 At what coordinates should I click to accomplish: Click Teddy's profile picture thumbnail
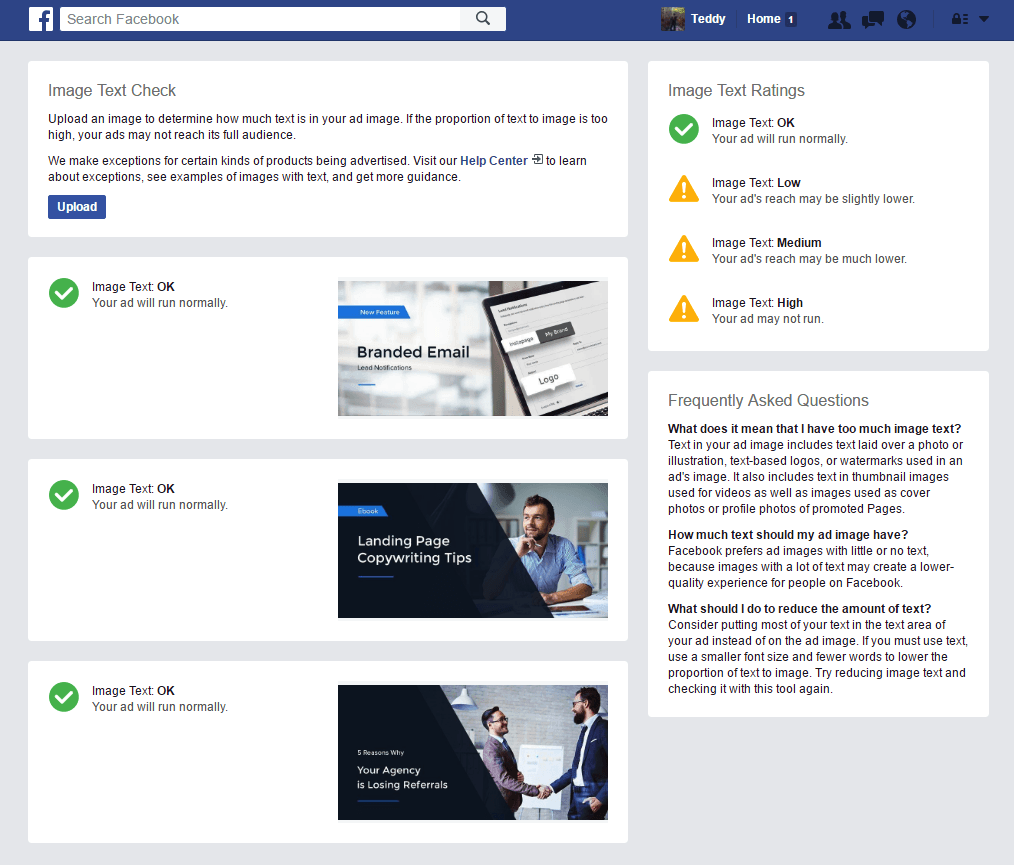[671, 19]
